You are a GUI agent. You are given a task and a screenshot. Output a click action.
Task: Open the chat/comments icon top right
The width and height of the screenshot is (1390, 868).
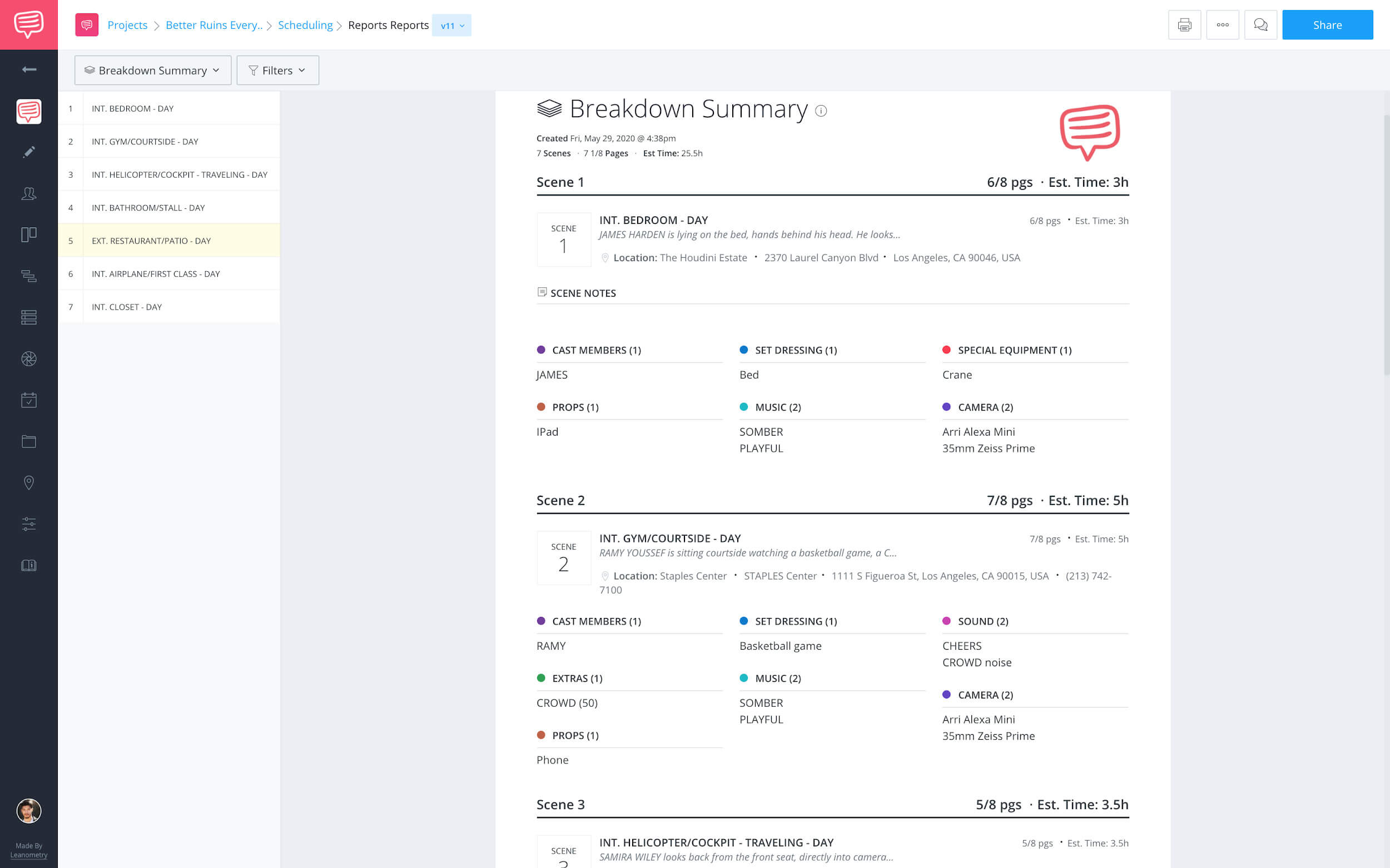point(1261,25)
